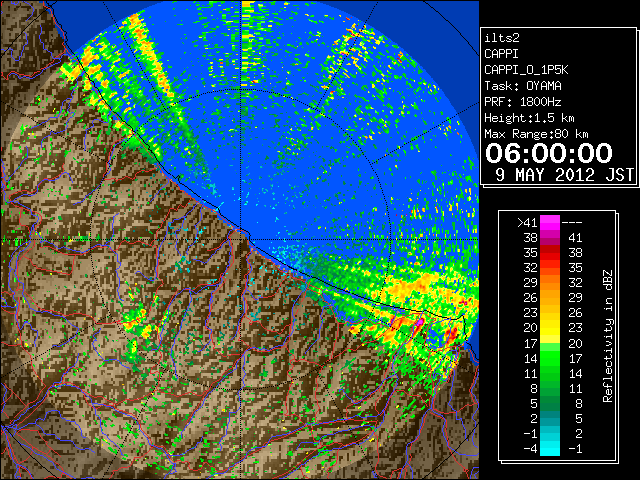The image size is (640, 480).
Task: Click the 'Max Range:80 km' line
Action: point(536,134)
